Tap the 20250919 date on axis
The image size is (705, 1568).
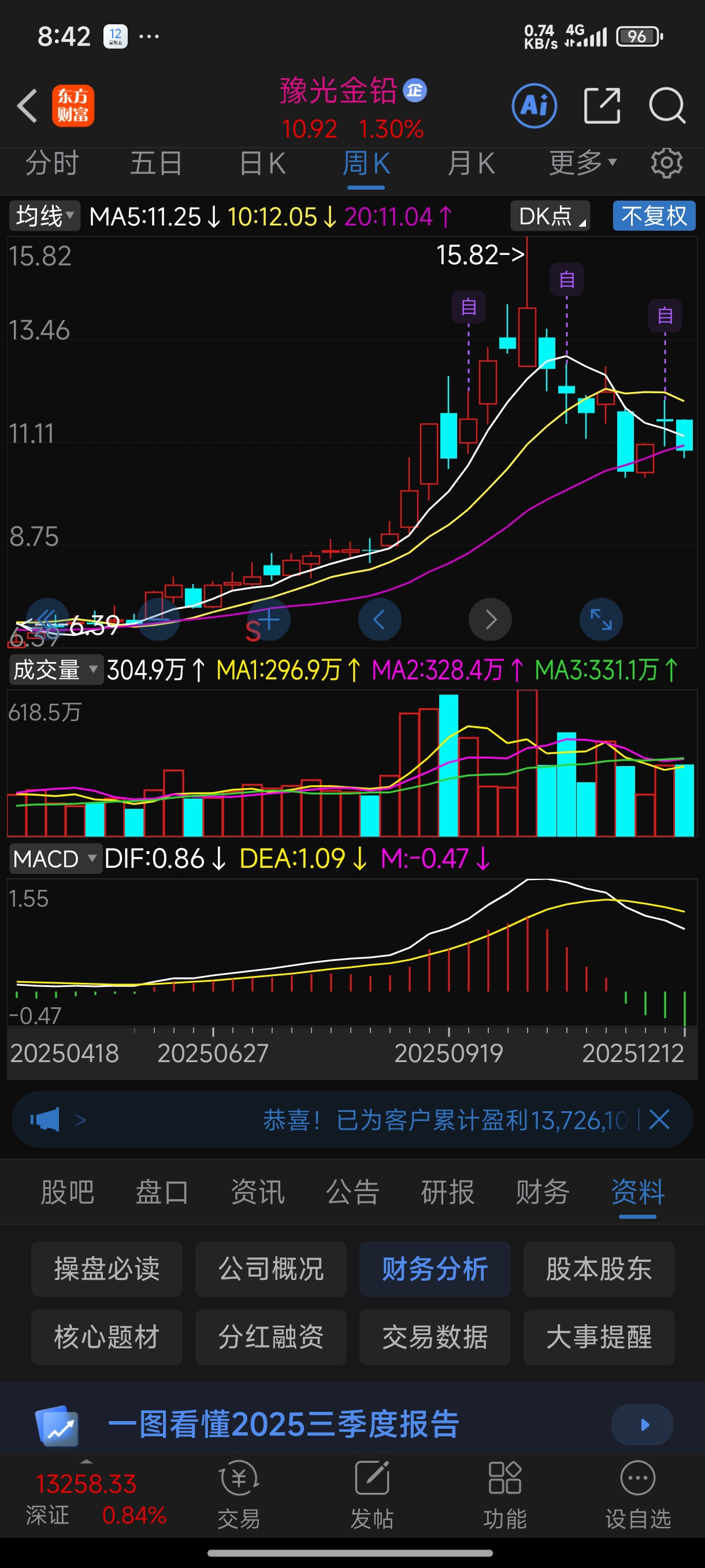pos(448,1053)
